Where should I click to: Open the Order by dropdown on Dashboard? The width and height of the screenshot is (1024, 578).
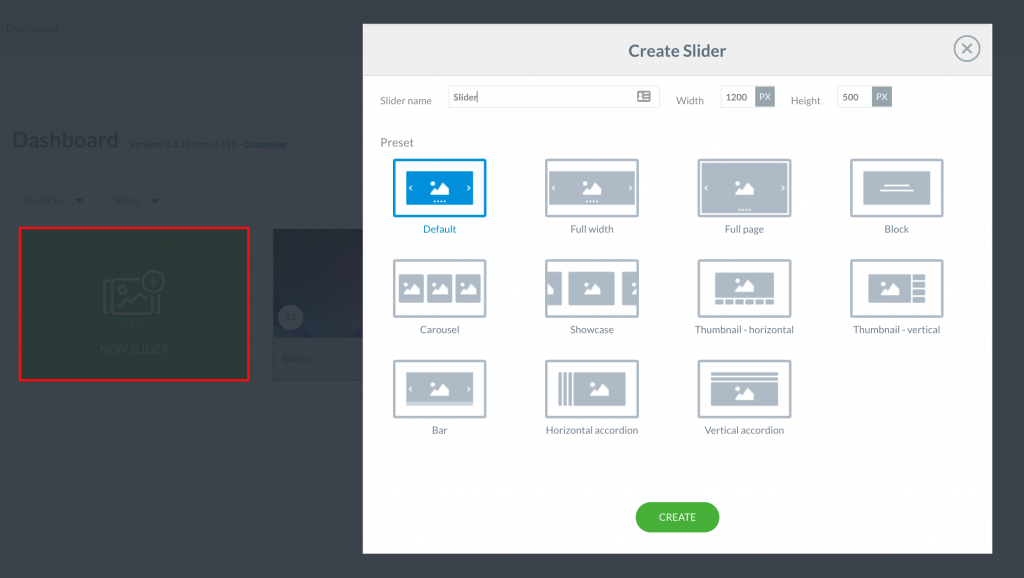coord(54,201)
